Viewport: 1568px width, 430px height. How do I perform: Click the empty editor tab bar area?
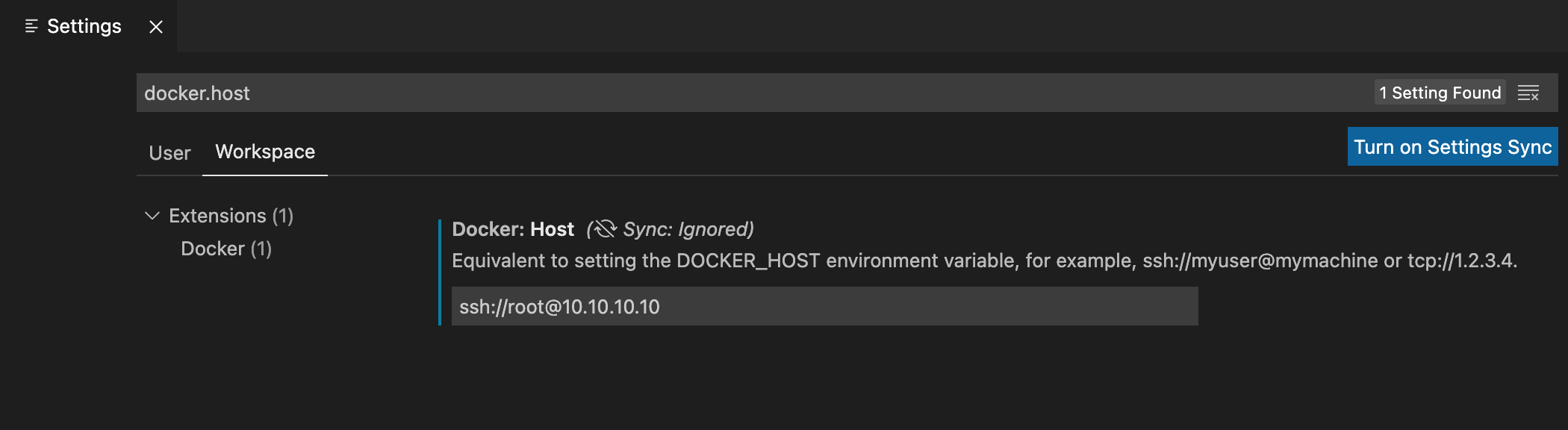[872, 26]
